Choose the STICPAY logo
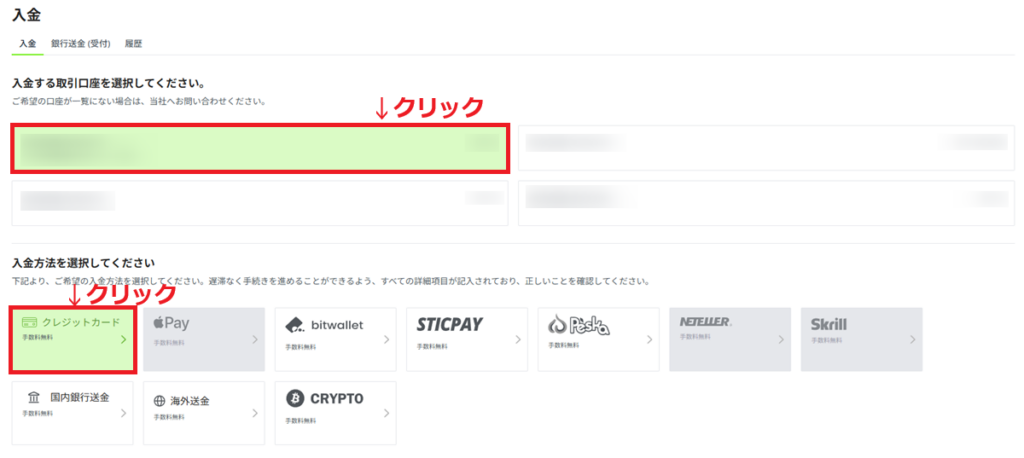The height and width of the screenshot is (458, 1024). tap(449, 325)
